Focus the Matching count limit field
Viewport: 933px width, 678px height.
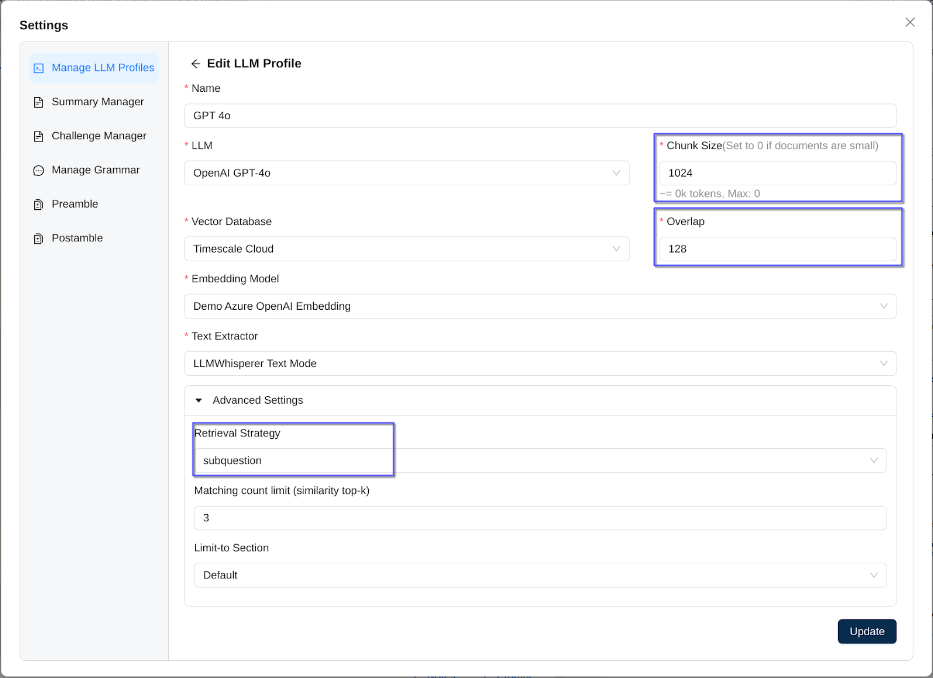pyautogui.click(x=540, y=518)
